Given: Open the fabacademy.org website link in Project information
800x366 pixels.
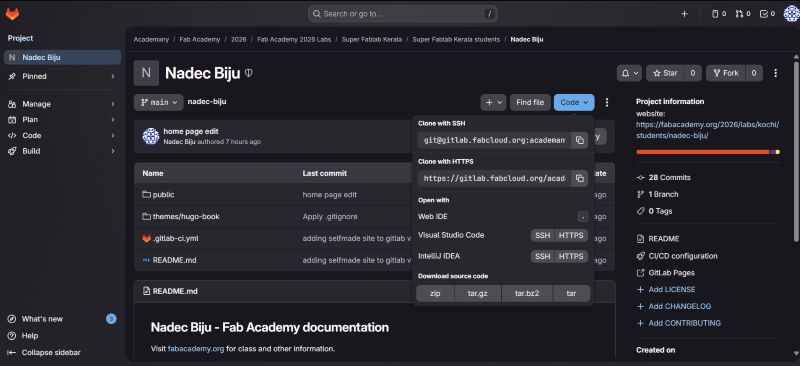Looking at the screenshot, I should coord(708,130).
